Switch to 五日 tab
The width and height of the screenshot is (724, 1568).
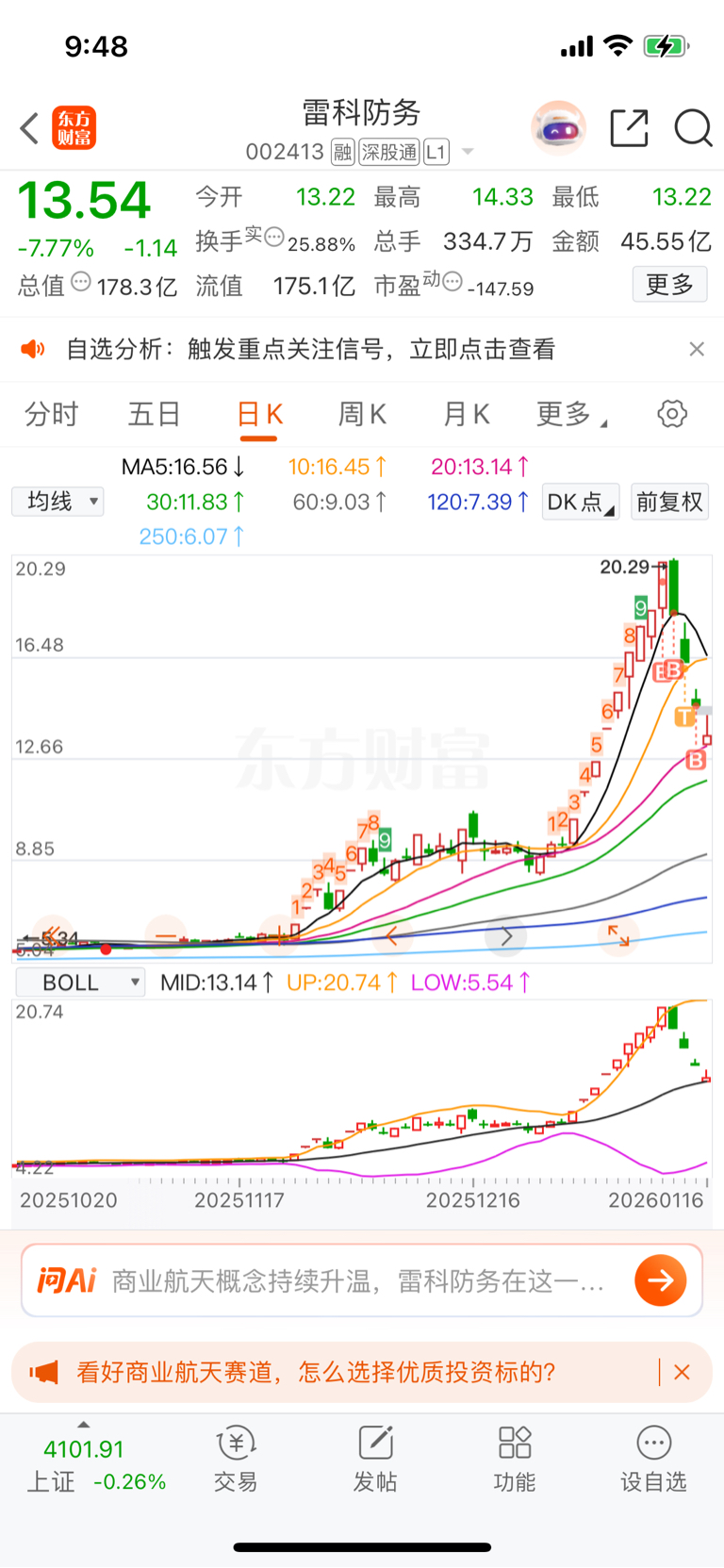click(155, 414)
